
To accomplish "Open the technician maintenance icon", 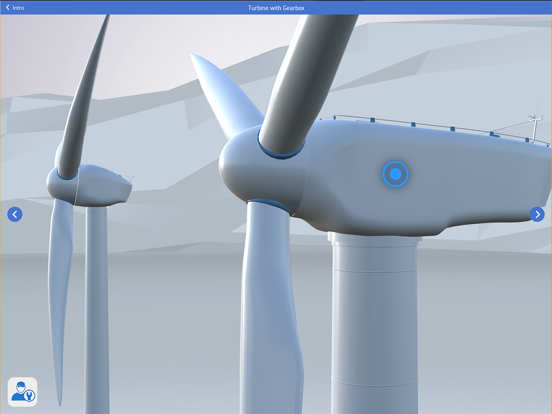I will click(x=23, y=392).
